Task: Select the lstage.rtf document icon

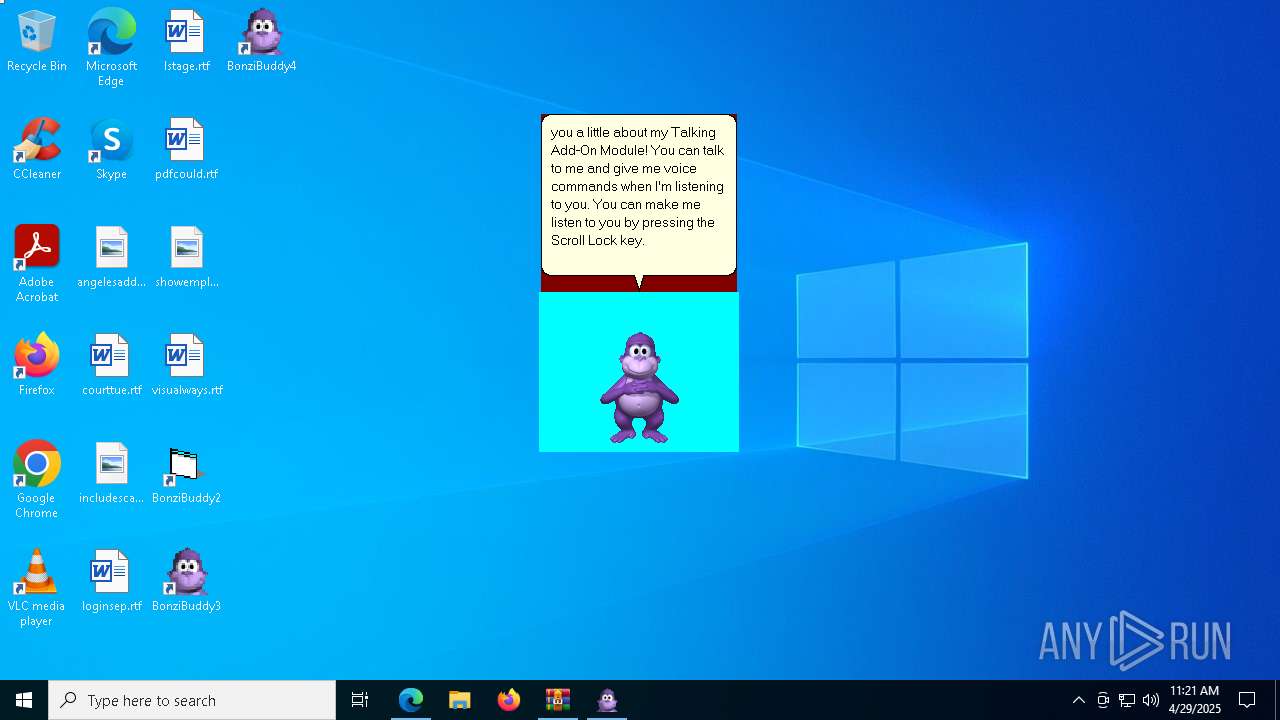Action: (x=186, y=42)
